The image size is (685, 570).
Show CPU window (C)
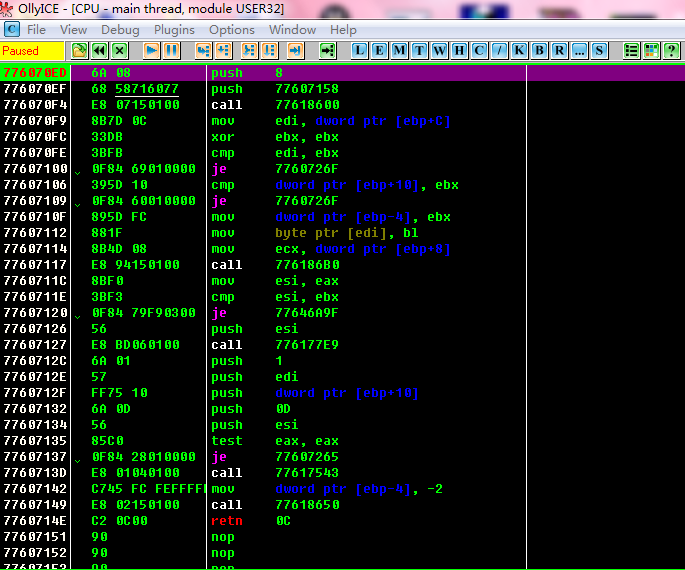point(479,51)
